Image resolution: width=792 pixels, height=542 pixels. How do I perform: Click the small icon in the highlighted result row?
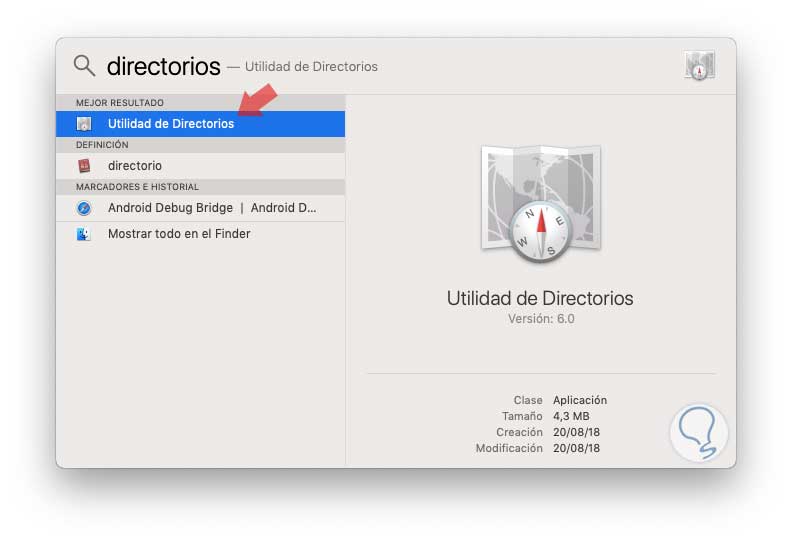pyautogui.click(x=85, y=124)
